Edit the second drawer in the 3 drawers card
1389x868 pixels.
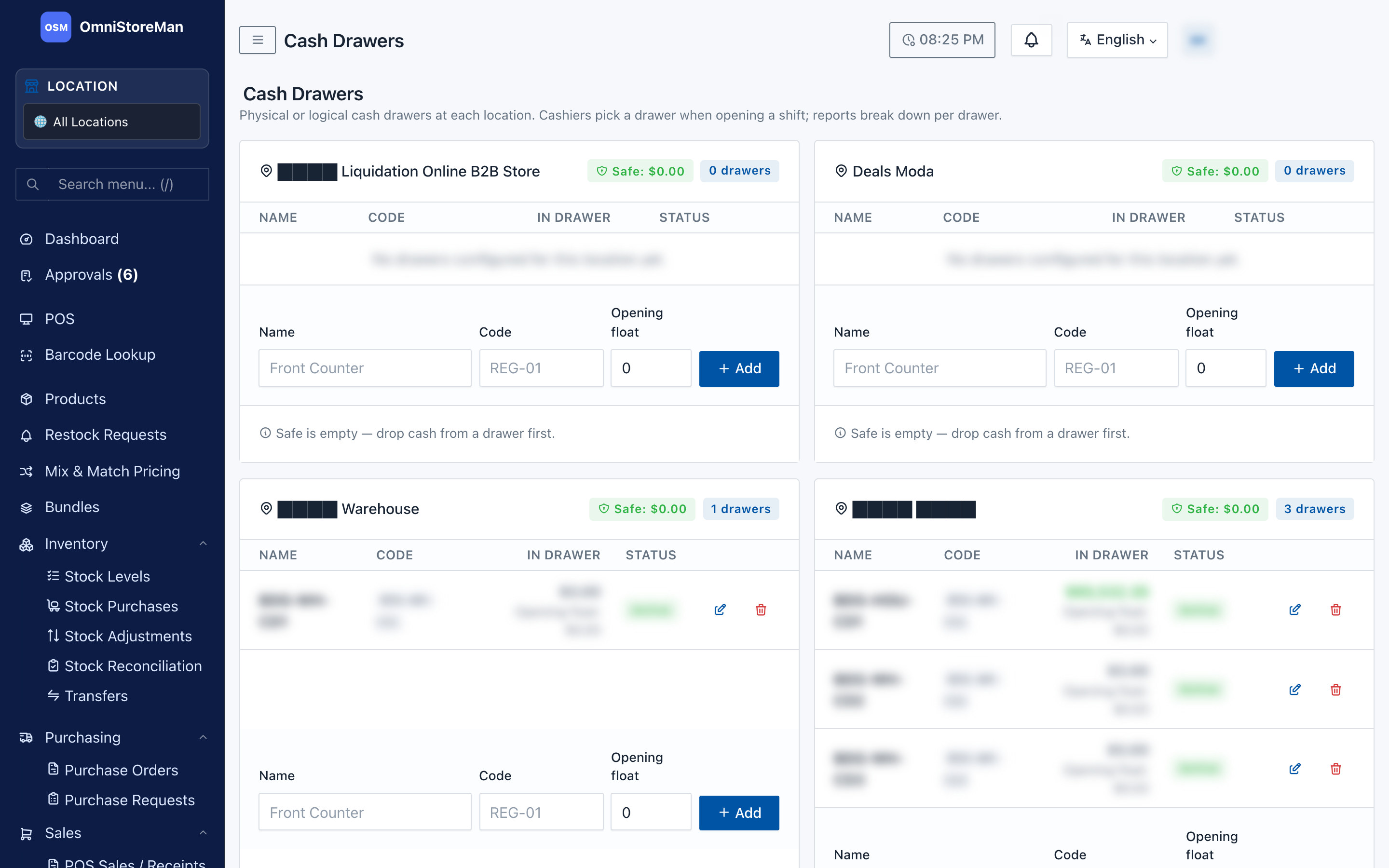click(x=1295, y=690)
